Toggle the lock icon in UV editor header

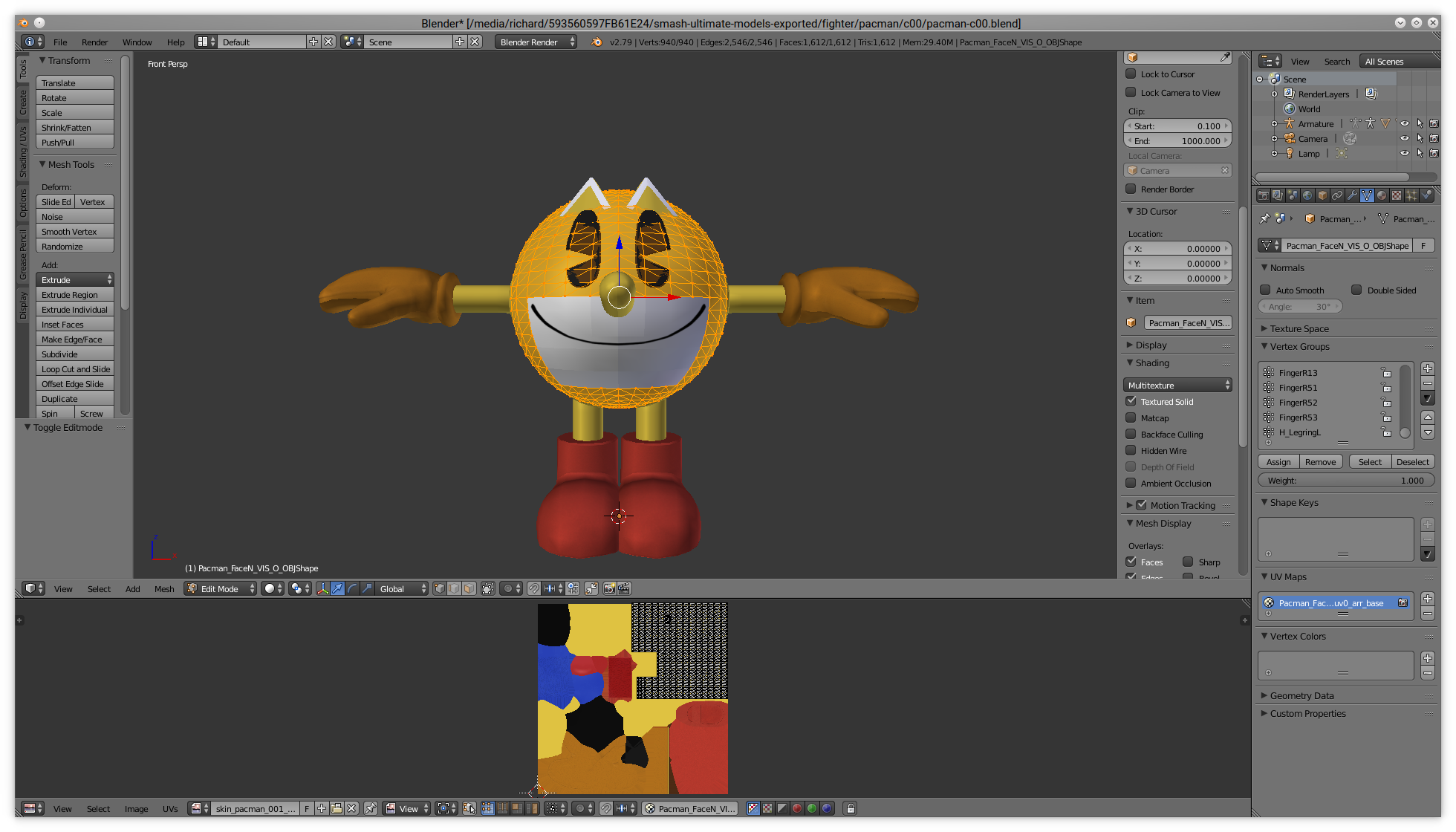click(851, 808)
